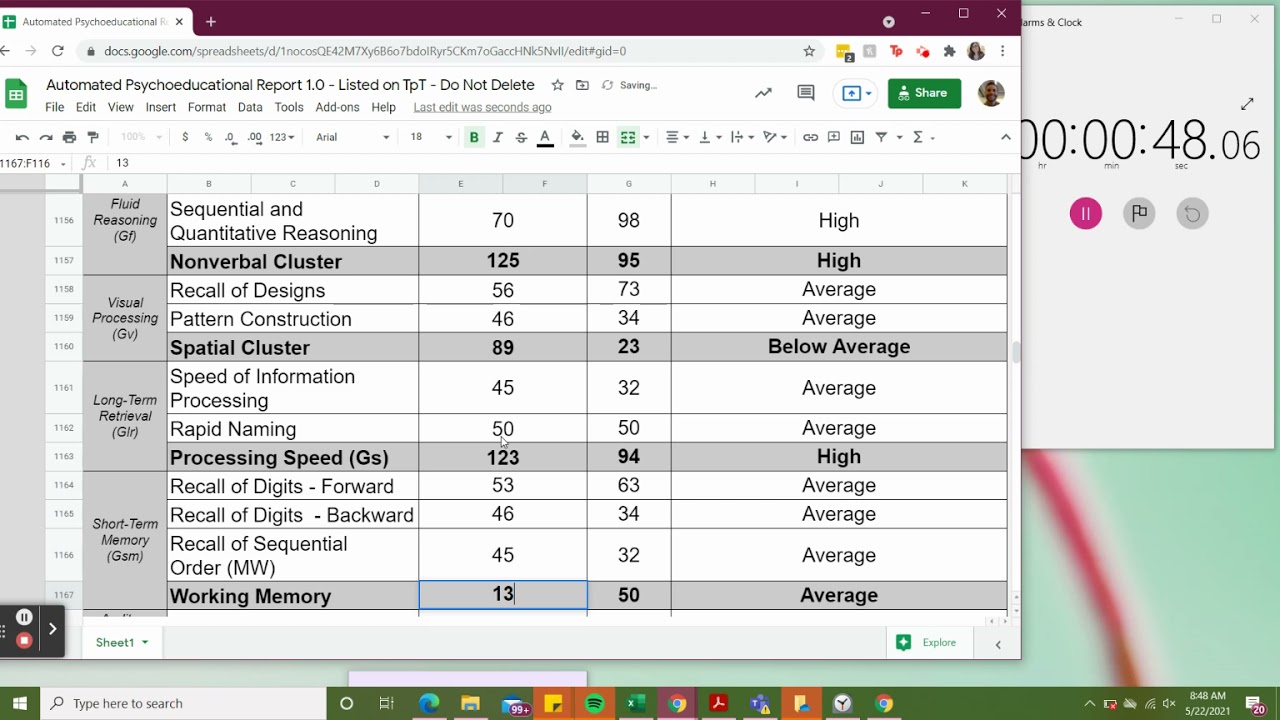
Task: Open vertical align dropdown
Action: point(710,137)
